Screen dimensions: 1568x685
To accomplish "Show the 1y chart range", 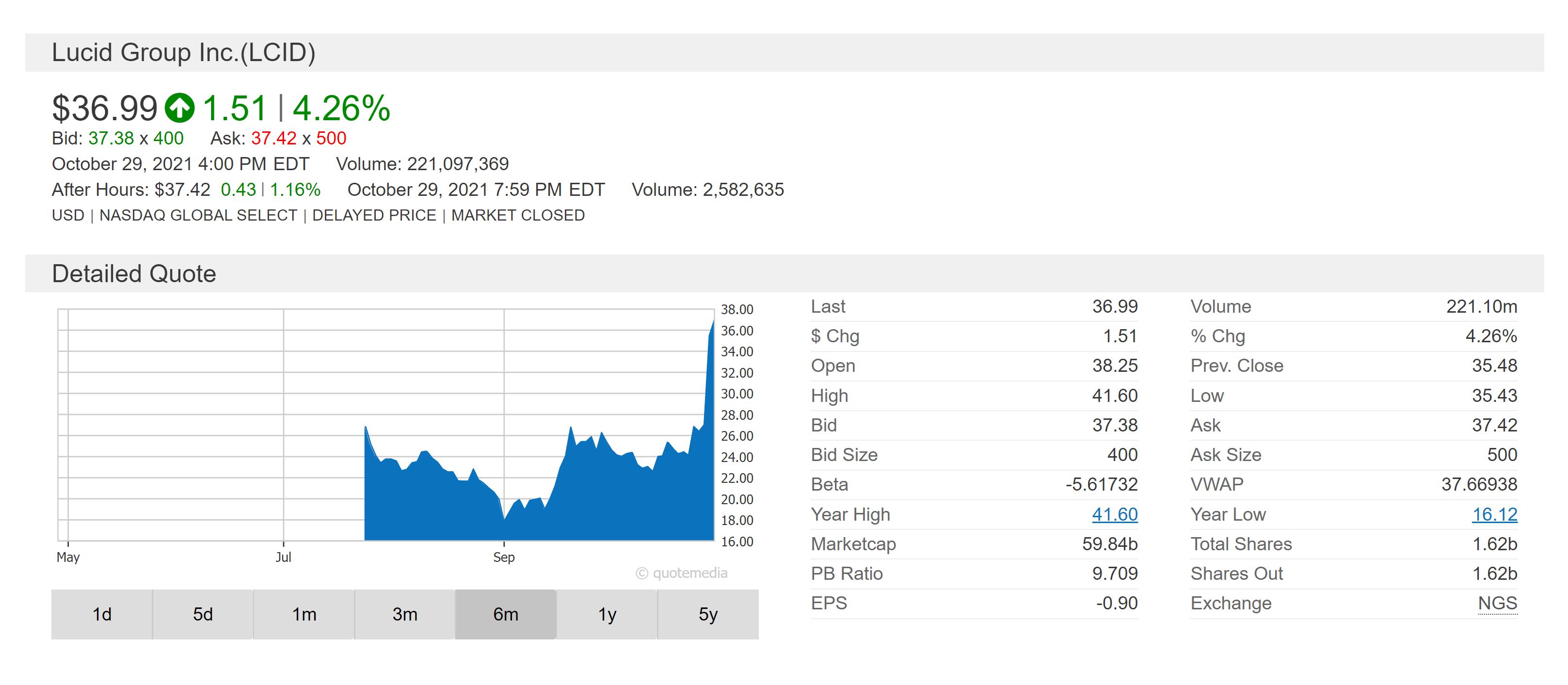I will click(x=607, y=614).
